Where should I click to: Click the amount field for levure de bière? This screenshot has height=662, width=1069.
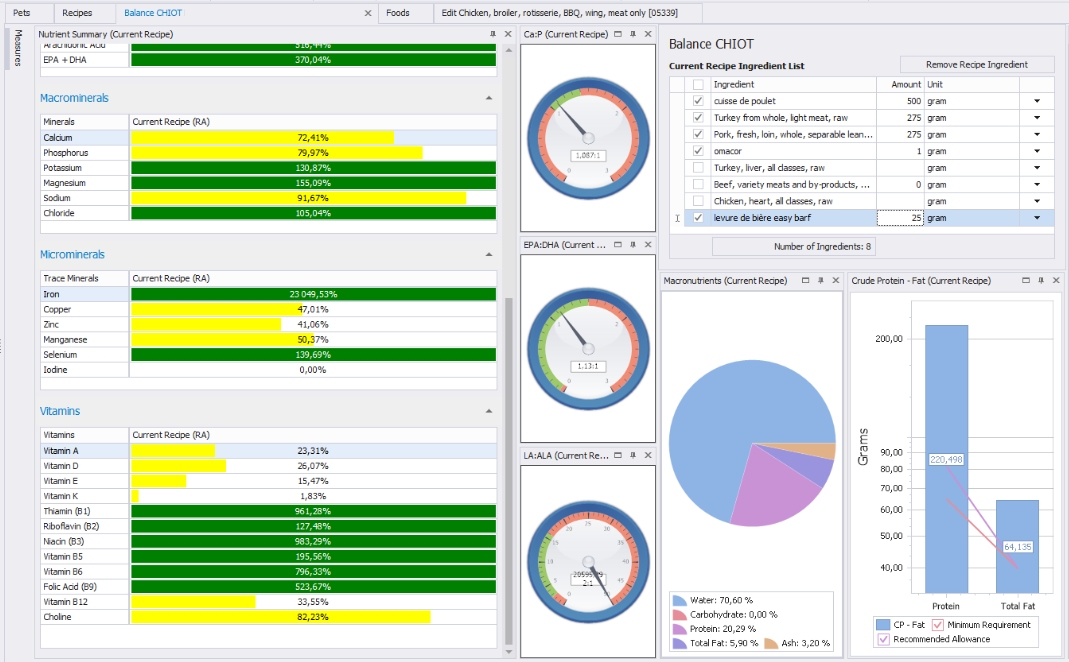899,218
